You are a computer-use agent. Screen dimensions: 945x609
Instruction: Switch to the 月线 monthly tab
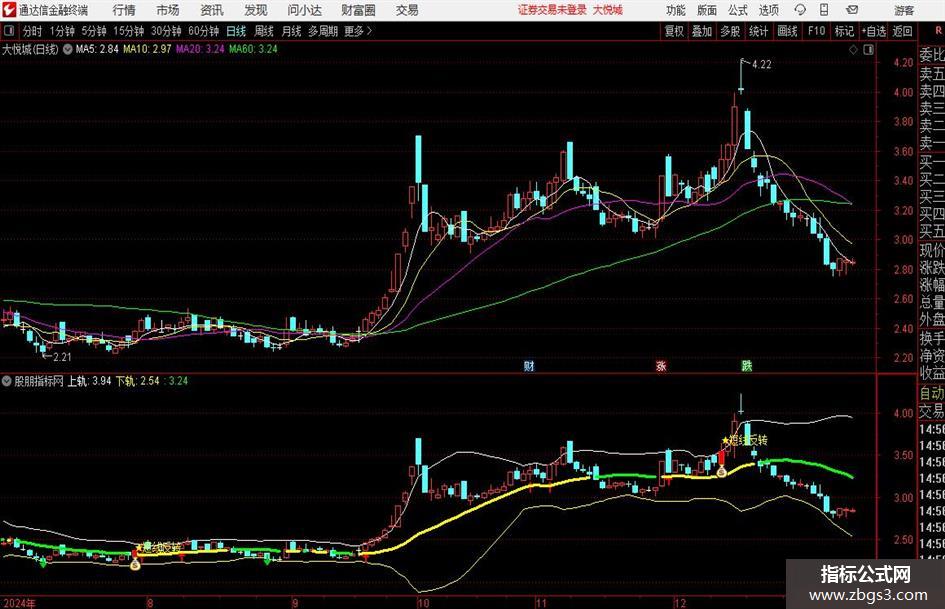[291, 31]
